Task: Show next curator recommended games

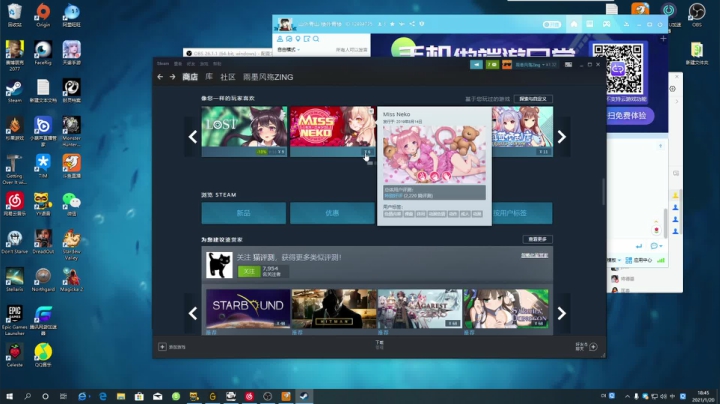Action: pyautogui.click(x=561, y=313)
